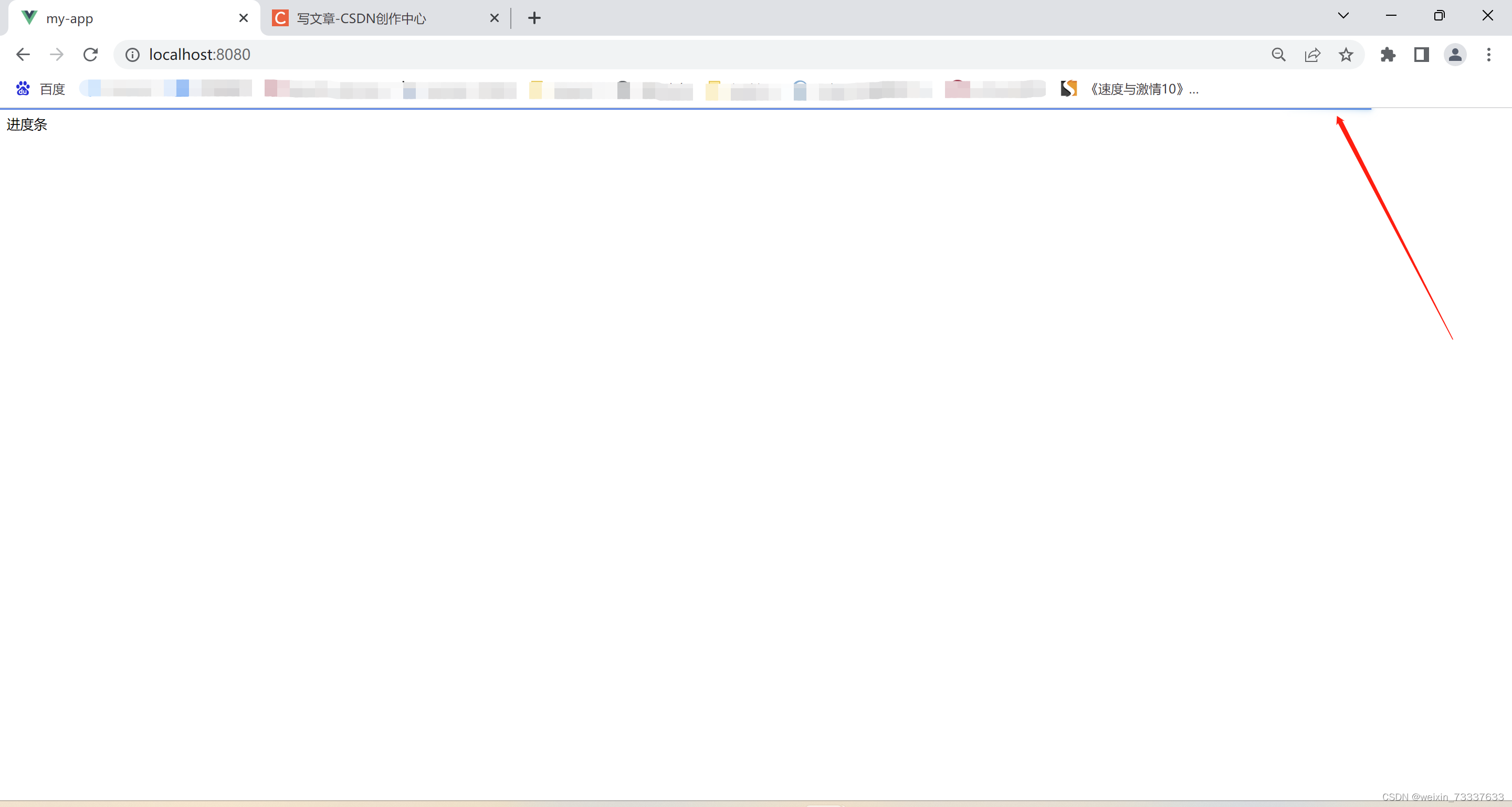Close the CSDN创作中心 tab
1512x807 pixels.
(x=494, y=18)
